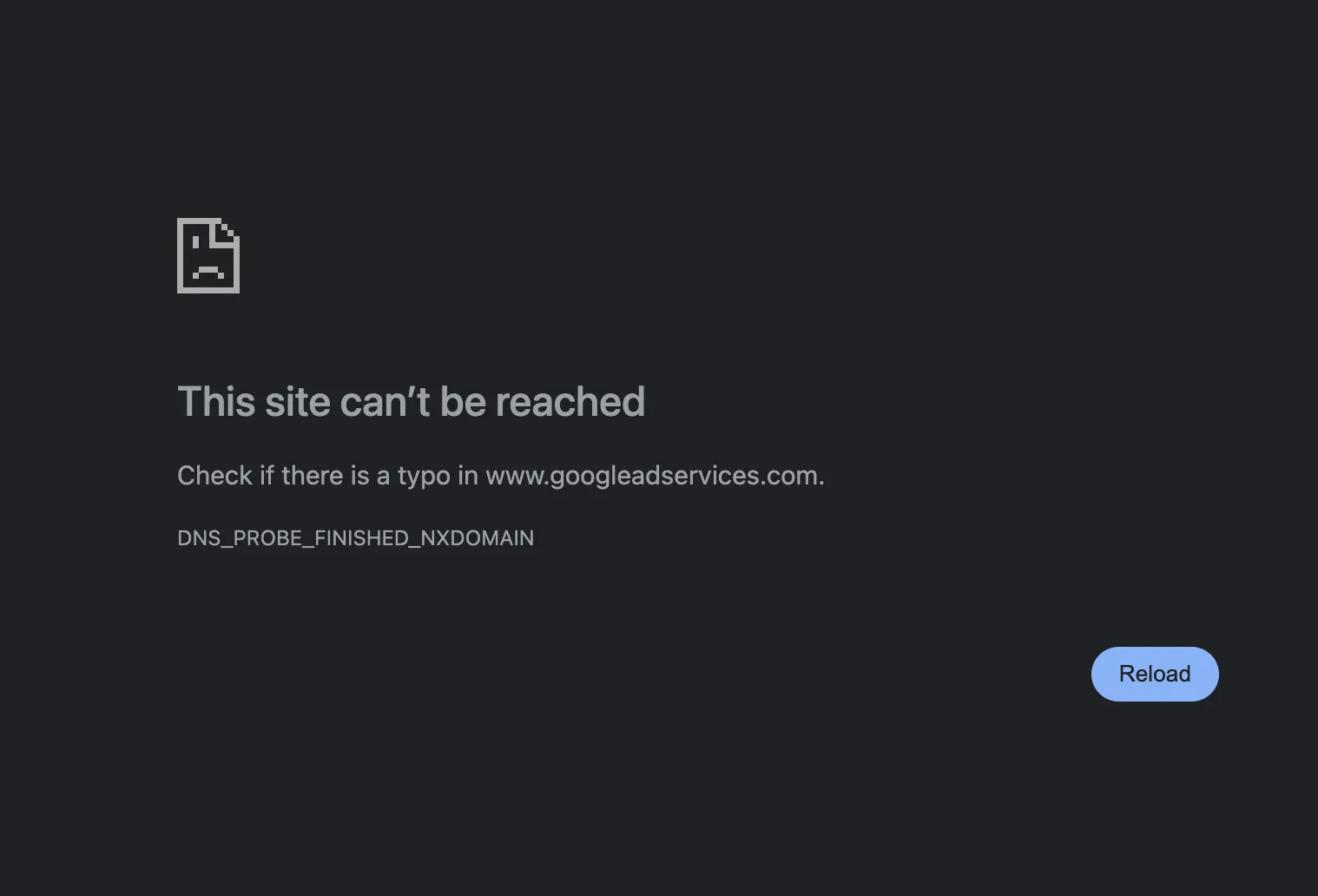1318x896 pixels.
Task: Select the word "reached" in the heading
Action: [570, 402]
